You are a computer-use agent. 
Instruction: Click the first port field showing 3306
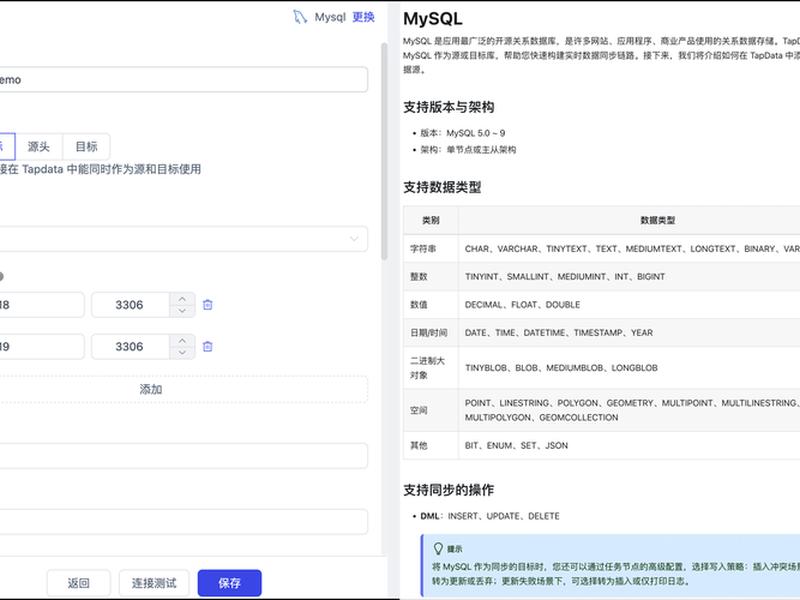[130, 305]
